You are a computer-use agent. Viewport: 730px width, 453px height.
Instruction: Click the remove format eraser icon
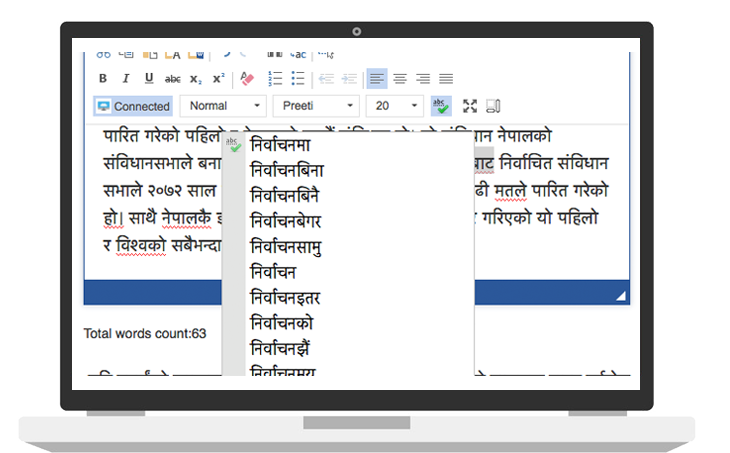click(247, 78)
